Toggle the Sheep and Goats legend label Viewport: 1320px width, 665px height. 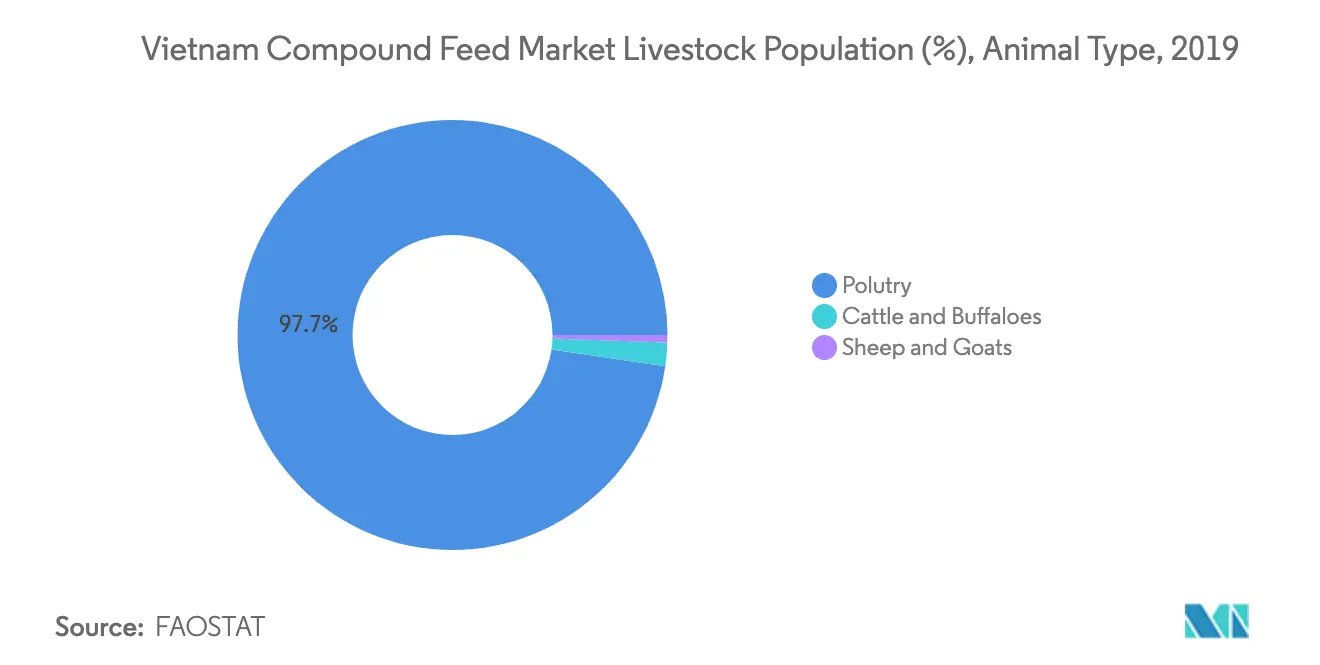(927, 348)
